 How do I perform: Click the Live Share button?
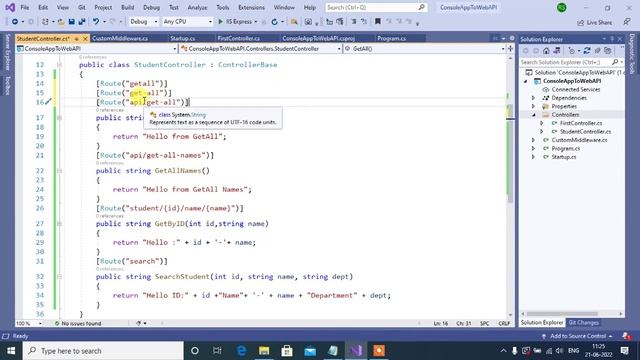coord(594,22)
